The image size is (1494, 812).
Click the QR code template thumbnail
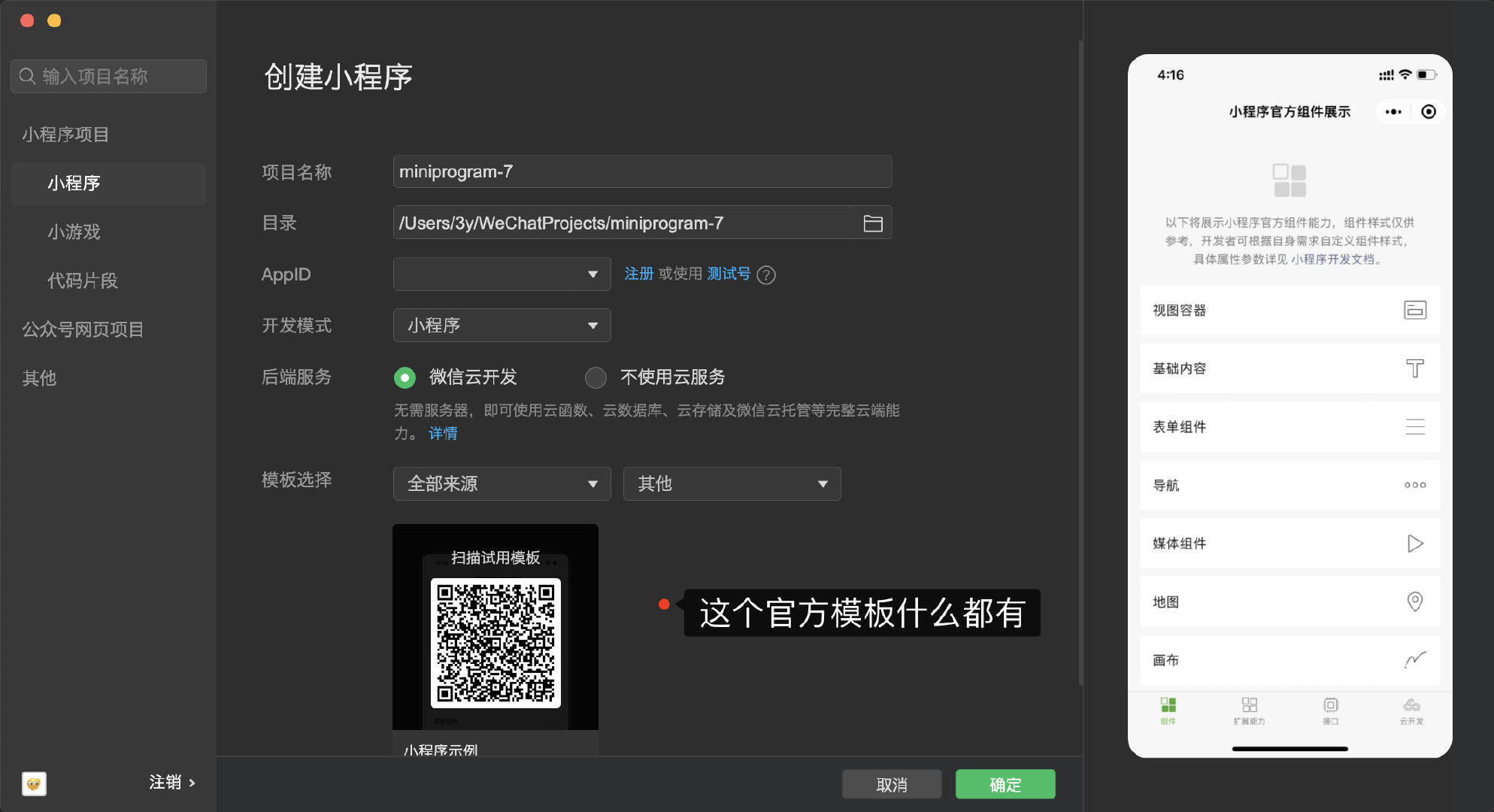pyautogui.click(x=495, y=627)
